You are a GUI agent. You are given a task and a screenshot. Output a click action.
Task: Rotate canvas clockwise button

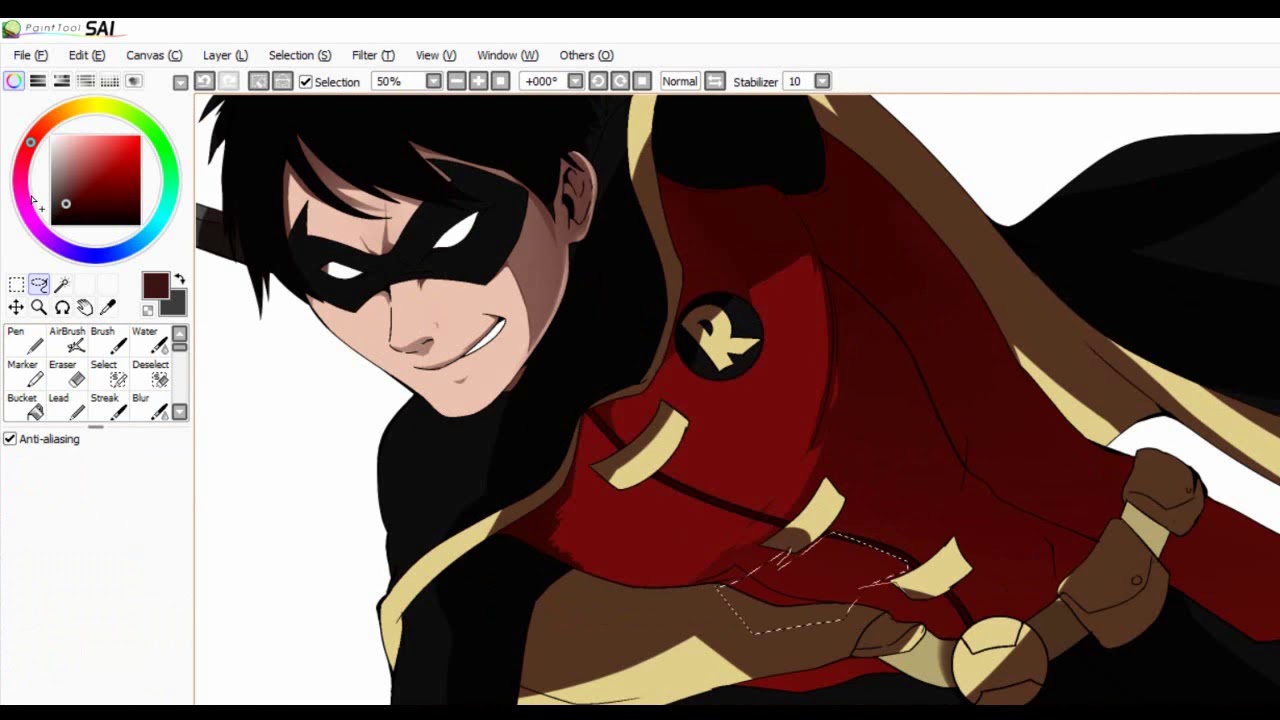620,81
